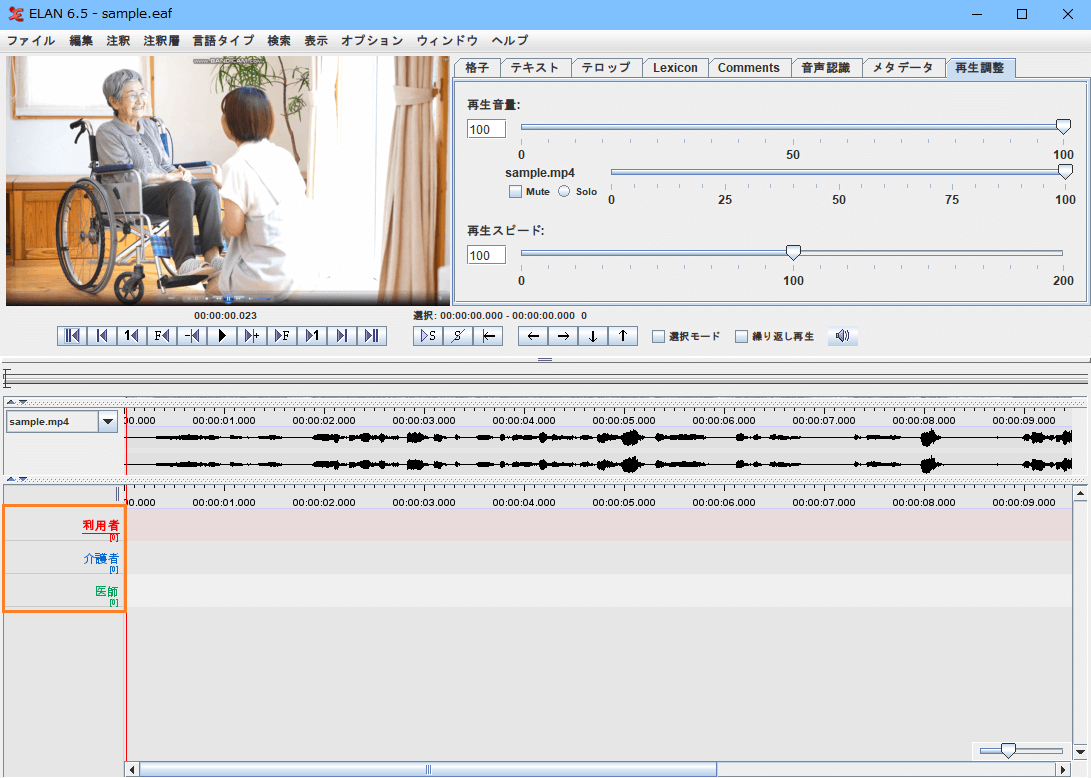This screenshot has height=778, width=1091.
Task: Enable the 繰り返し再生 loop checkbox
Action: [742, 337]
